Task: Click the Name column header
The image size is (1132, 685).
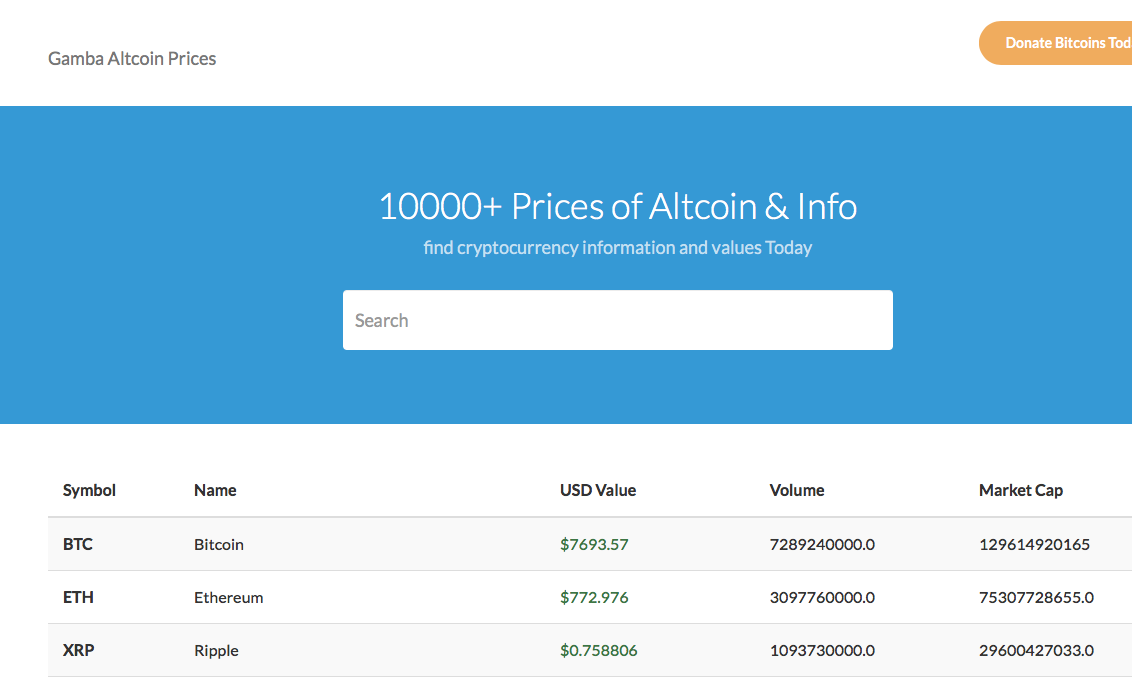Action: pos(215,490)
